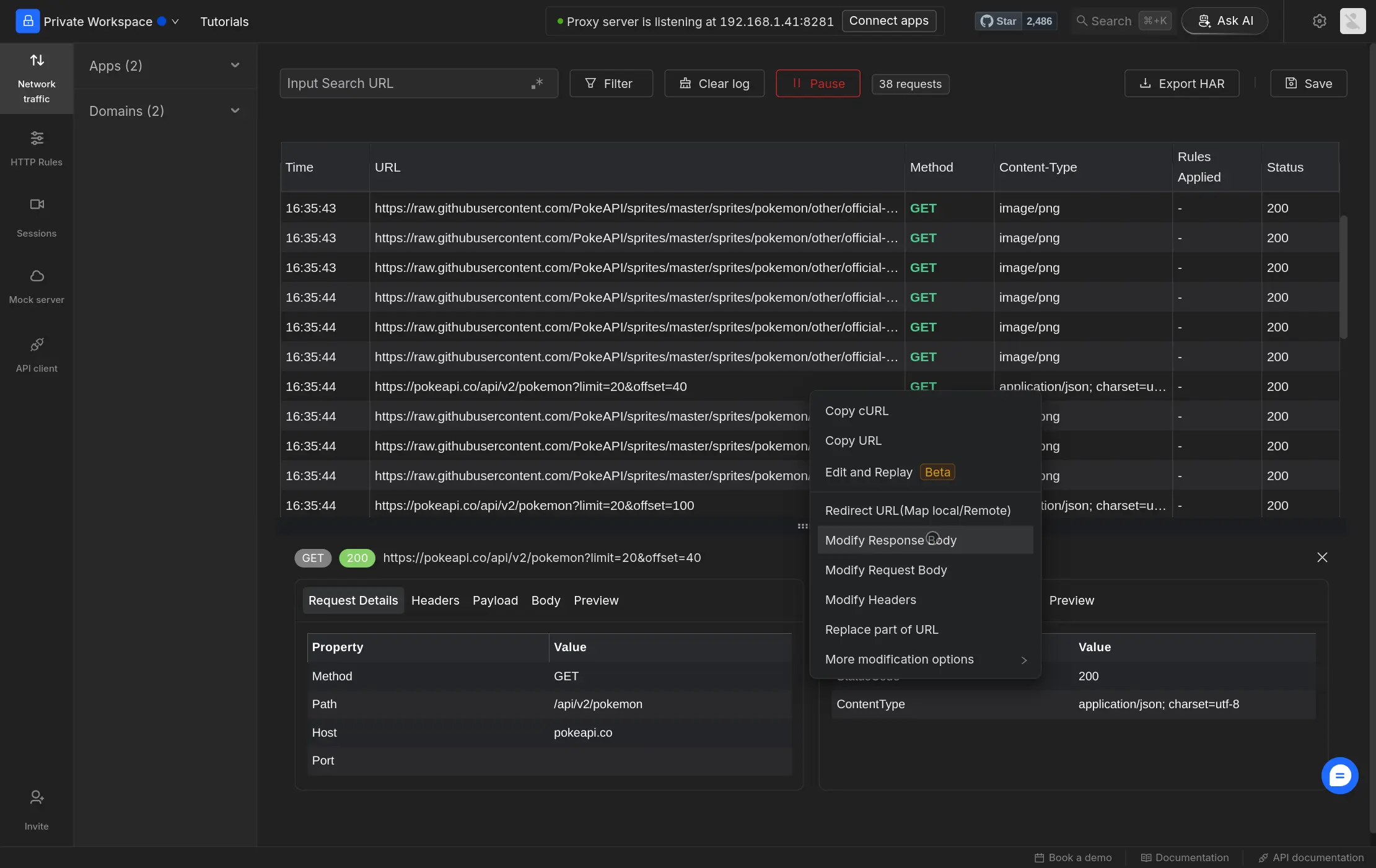Toggle the regex icon in search field
1376x868 pixels.
537,83
